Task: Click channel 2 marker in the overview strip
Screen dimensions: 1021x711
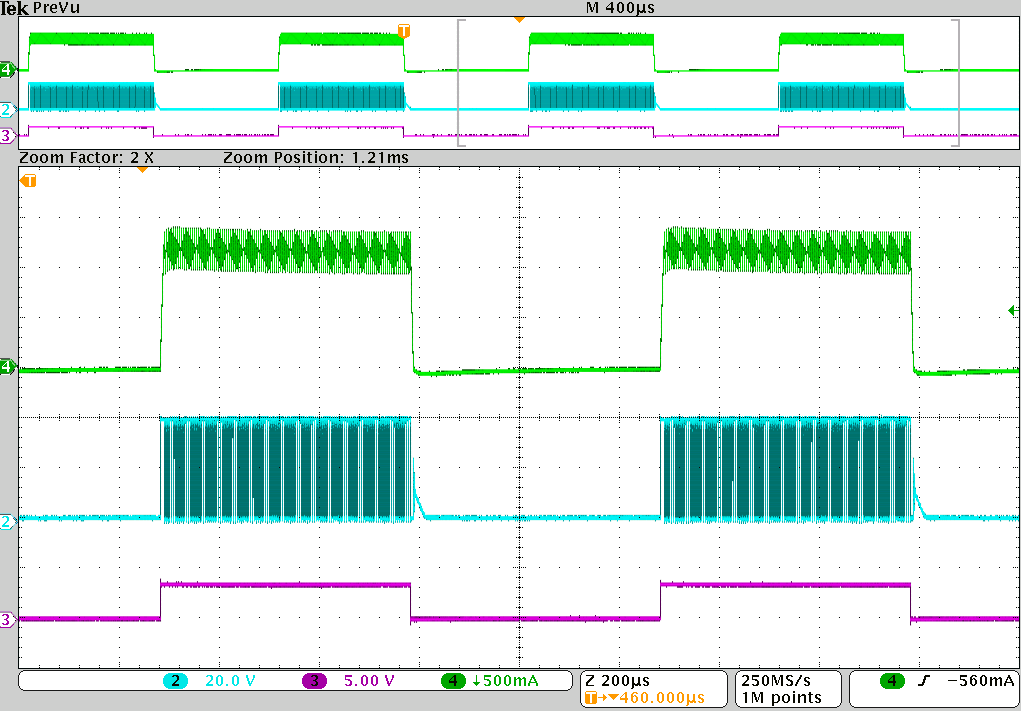Action: pos(8,109)
